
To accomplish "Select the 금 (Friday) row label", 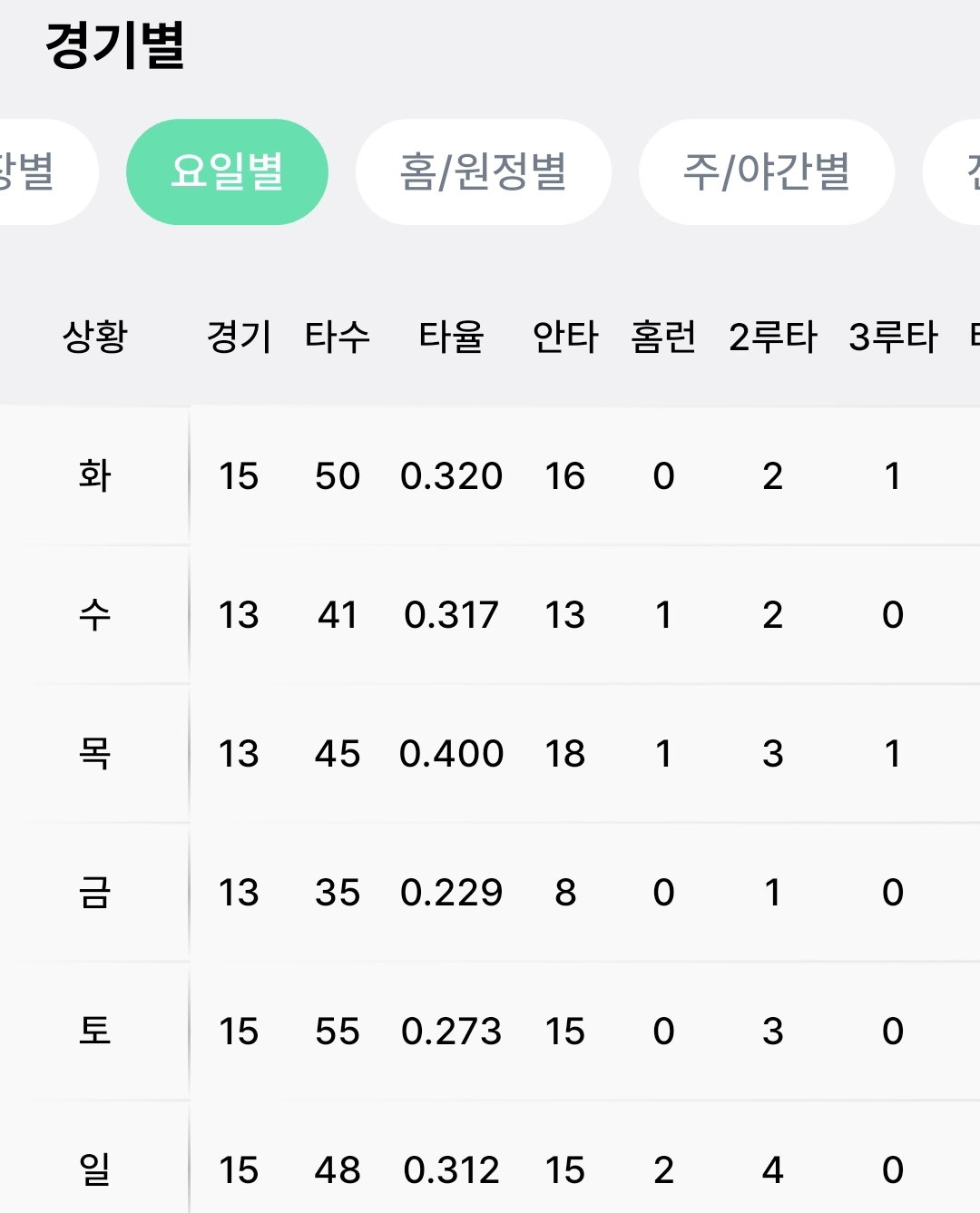I will [95, 892].
